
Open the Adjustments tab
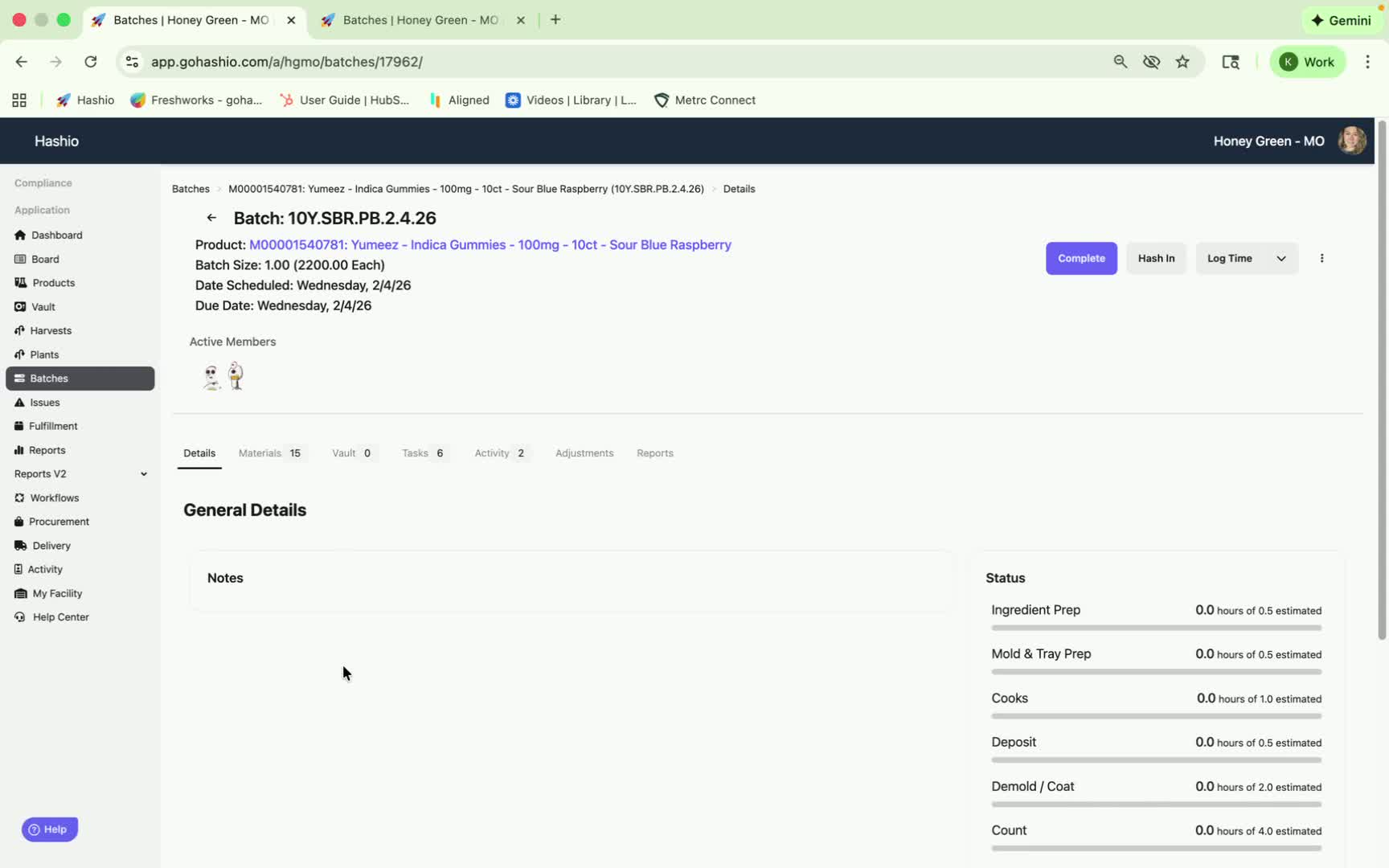click(x=584, y=453)
